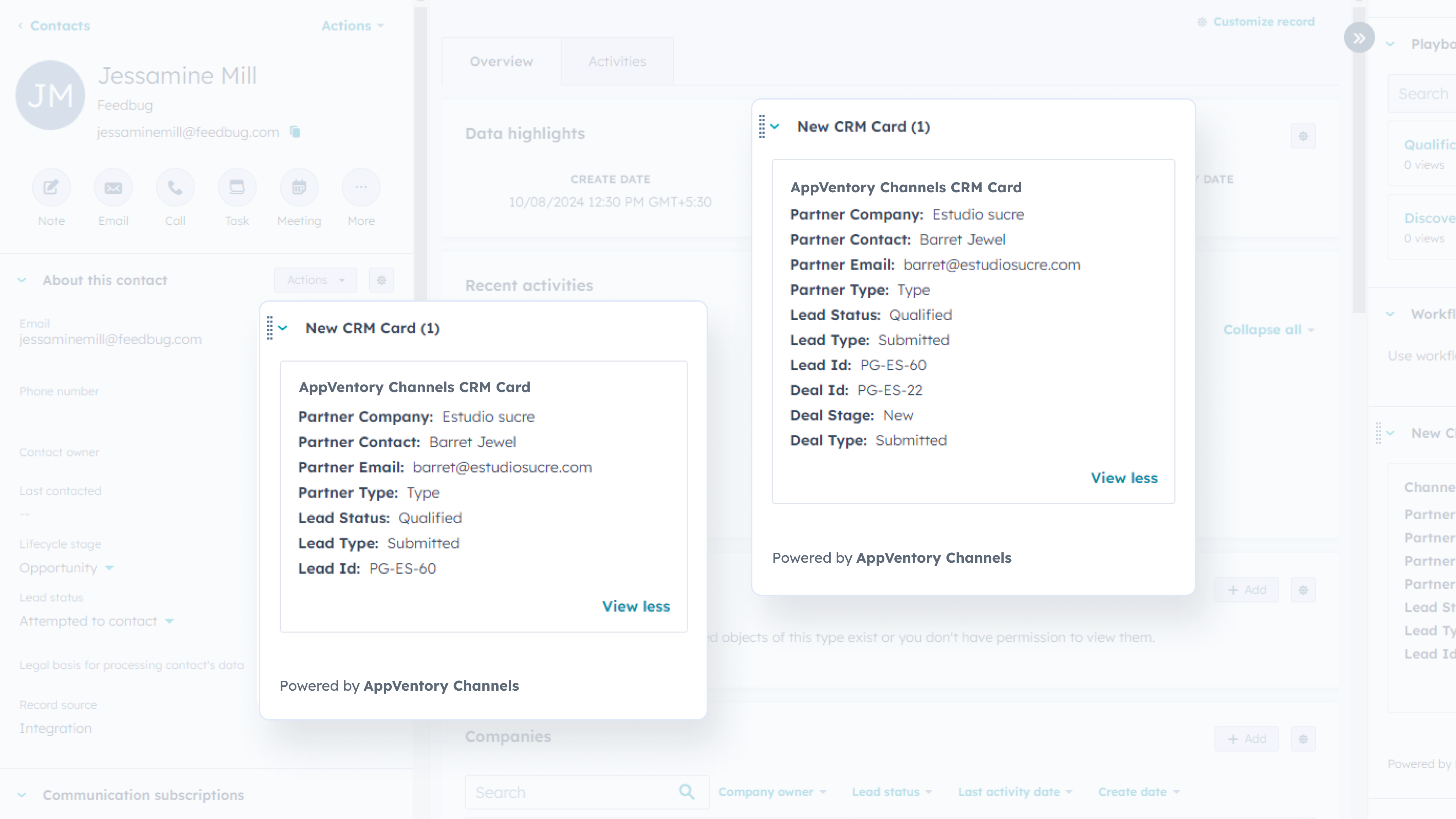Start a call using the Call icon
The height and width of the screenshot is (819, 1456).
[175, 187]
